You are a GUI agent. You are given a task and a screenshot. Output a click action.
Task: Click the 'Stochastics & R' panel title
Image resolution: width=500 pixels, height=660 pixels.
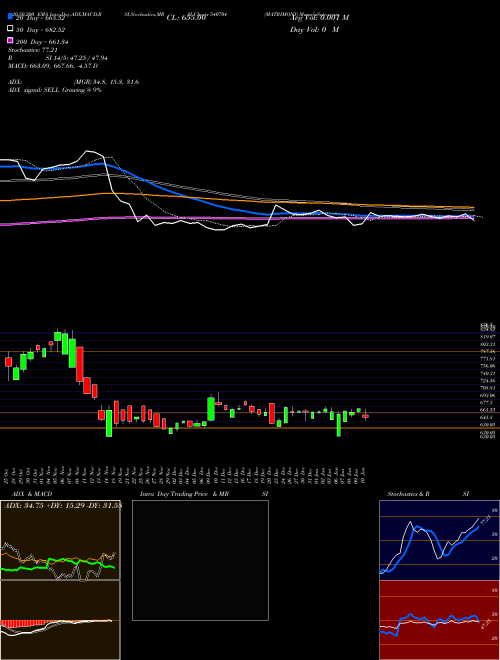tap(409, 494)
